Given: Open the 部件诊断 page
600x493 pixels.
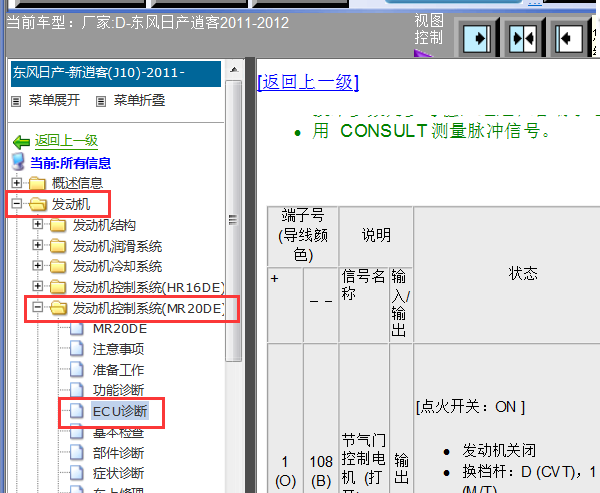Looking at the screenshot, I should point(118,453).
